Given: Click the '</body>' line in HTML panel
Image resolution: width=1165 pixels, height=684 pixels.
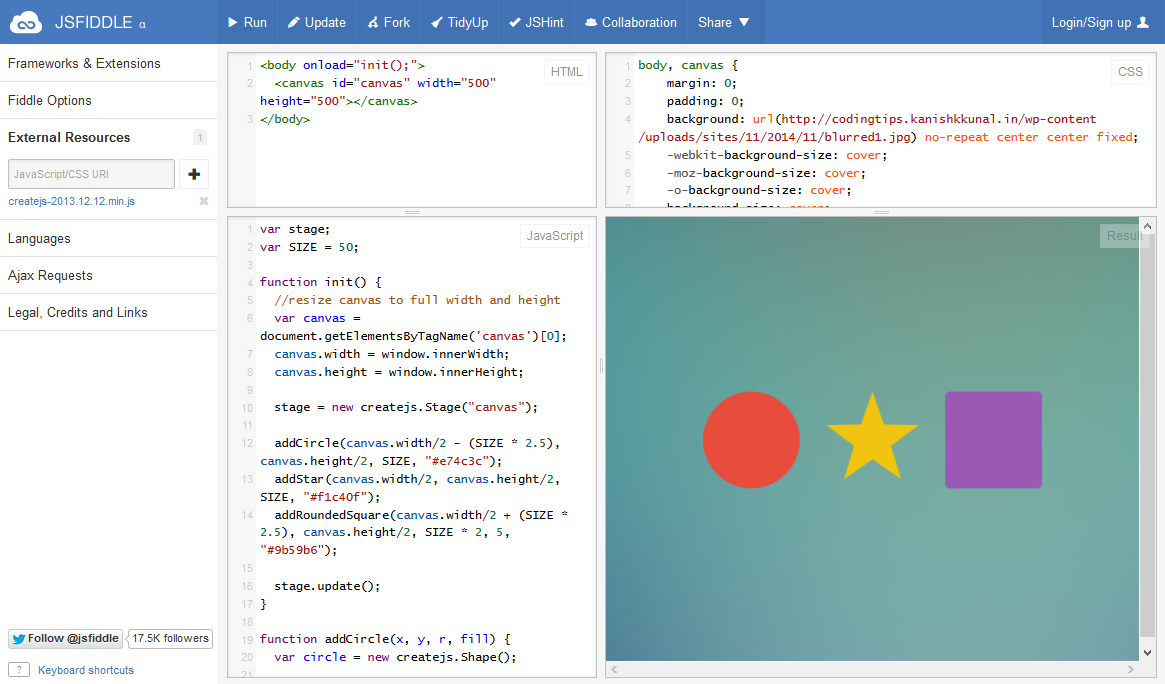Looking at the screenshot, I should [285, 119].
